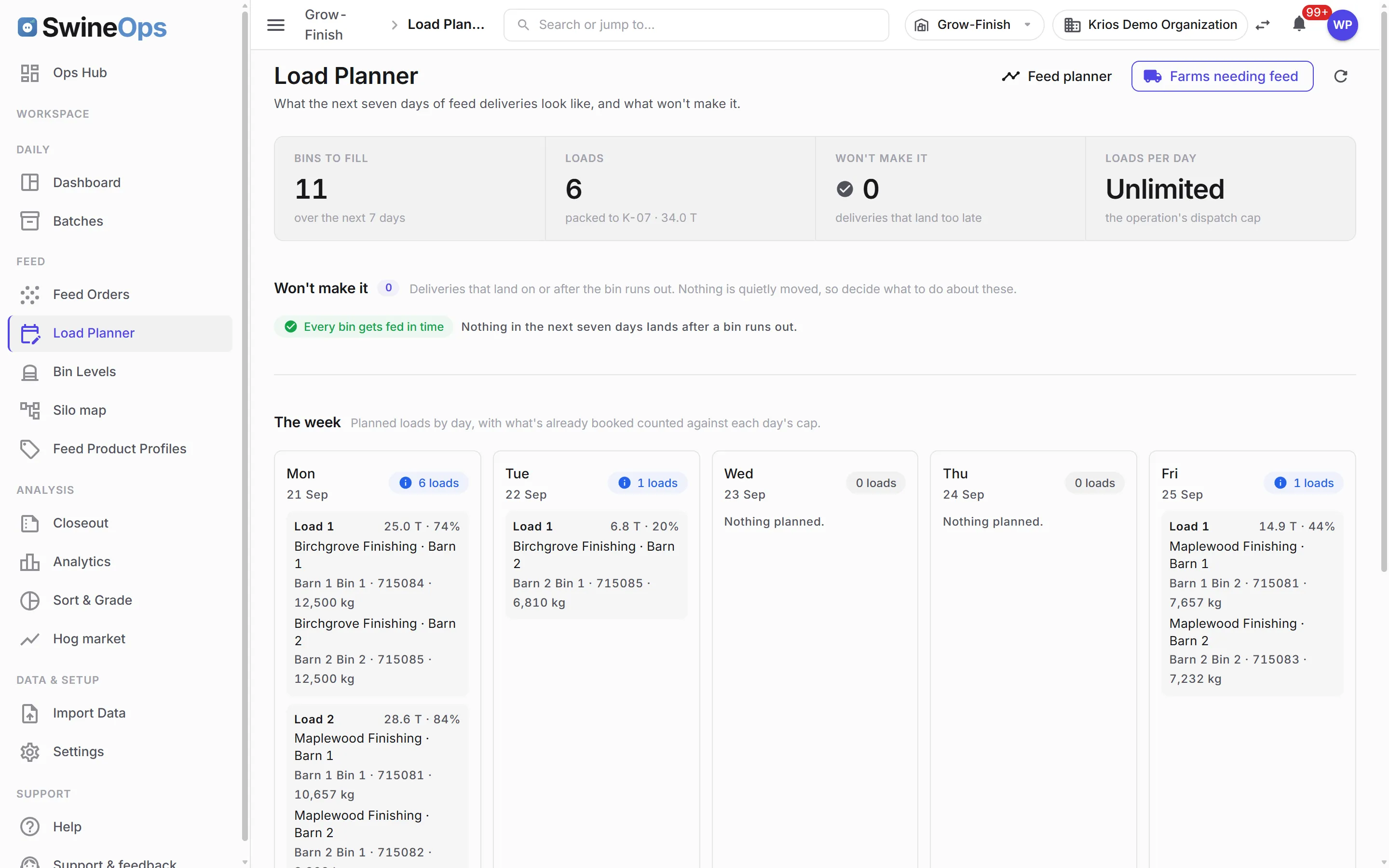This screenshot has height=868, width=1389.
Task: Open the WP user avatar
Action: click(x=1342, y=25)
